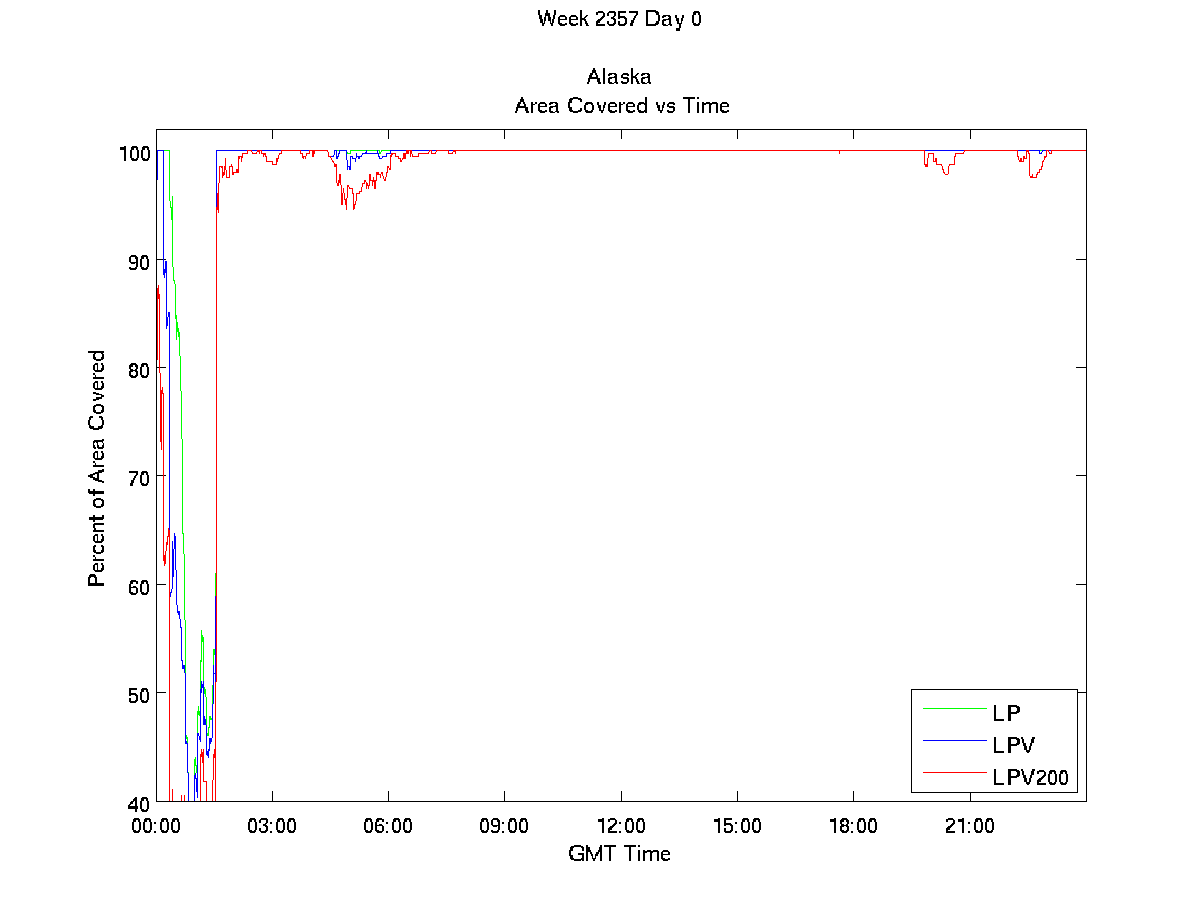Select the LPV200 legend label
This screenshot has width=1200, height=900.
(x=1030, y=776)
